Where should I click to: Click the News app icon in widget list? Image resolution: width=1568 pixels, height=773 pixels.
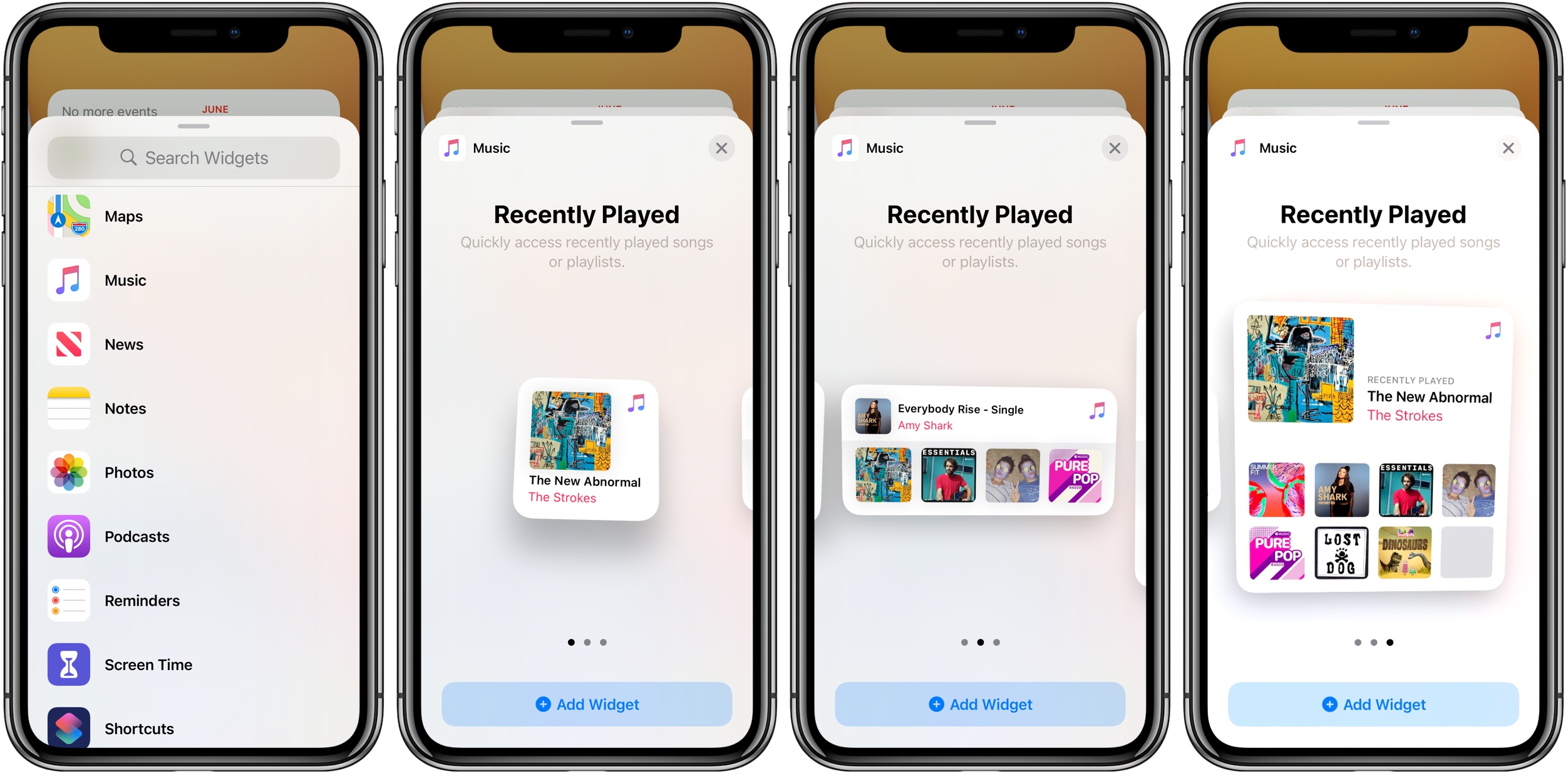pyautogui.click(x=67, y=347)
